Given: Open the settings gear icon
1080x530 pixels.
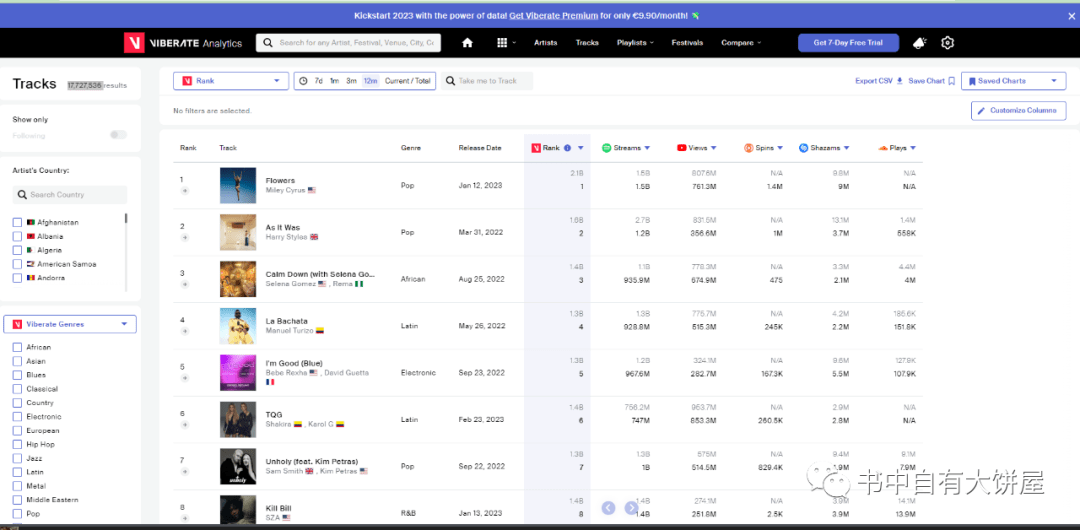Looking at the screenshot, I should 947,43.
